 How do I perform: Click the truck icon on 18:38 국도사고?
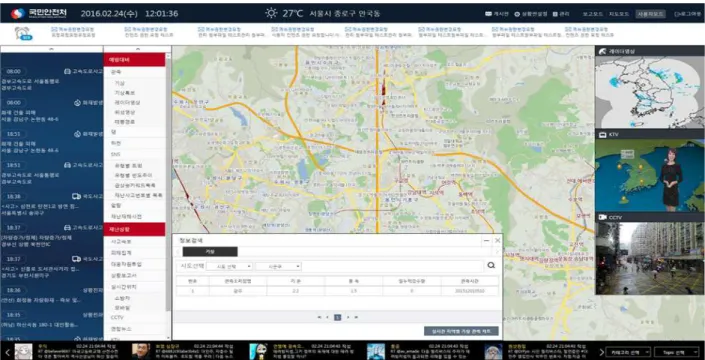76,196
